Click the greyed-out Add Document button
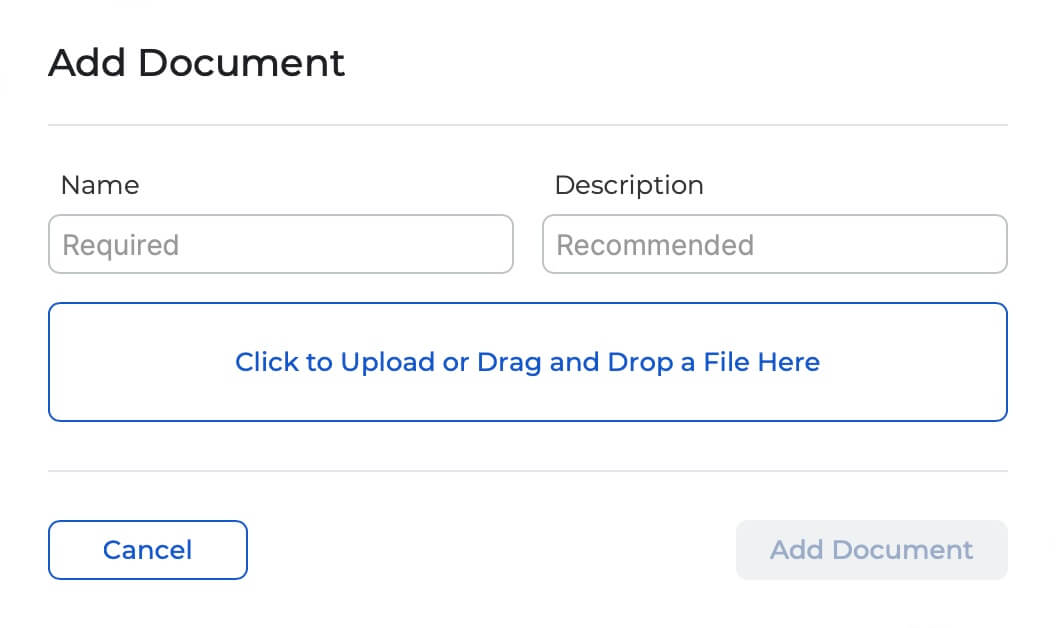The height and width of the screenshot is (628, 1056). tap(871, 550)
